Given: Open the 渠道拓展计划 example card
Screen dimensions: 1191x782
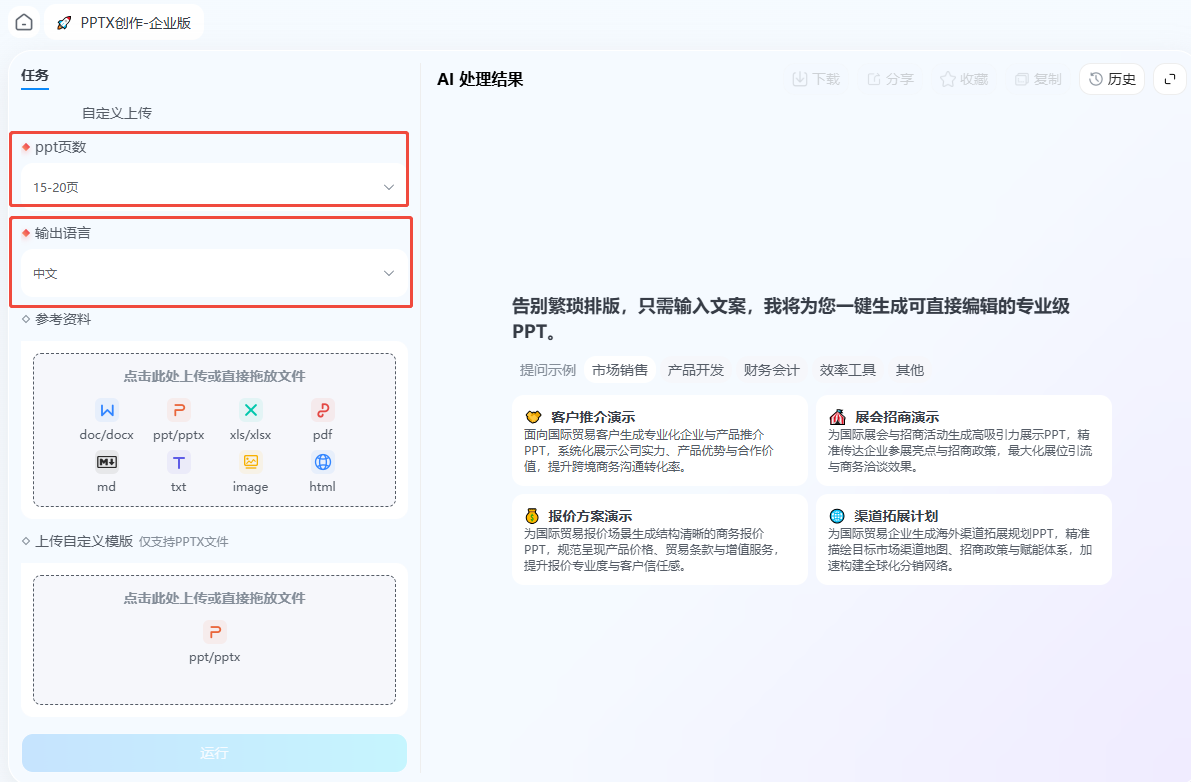Looking at the screenshot, I should [x=963, y=540].
